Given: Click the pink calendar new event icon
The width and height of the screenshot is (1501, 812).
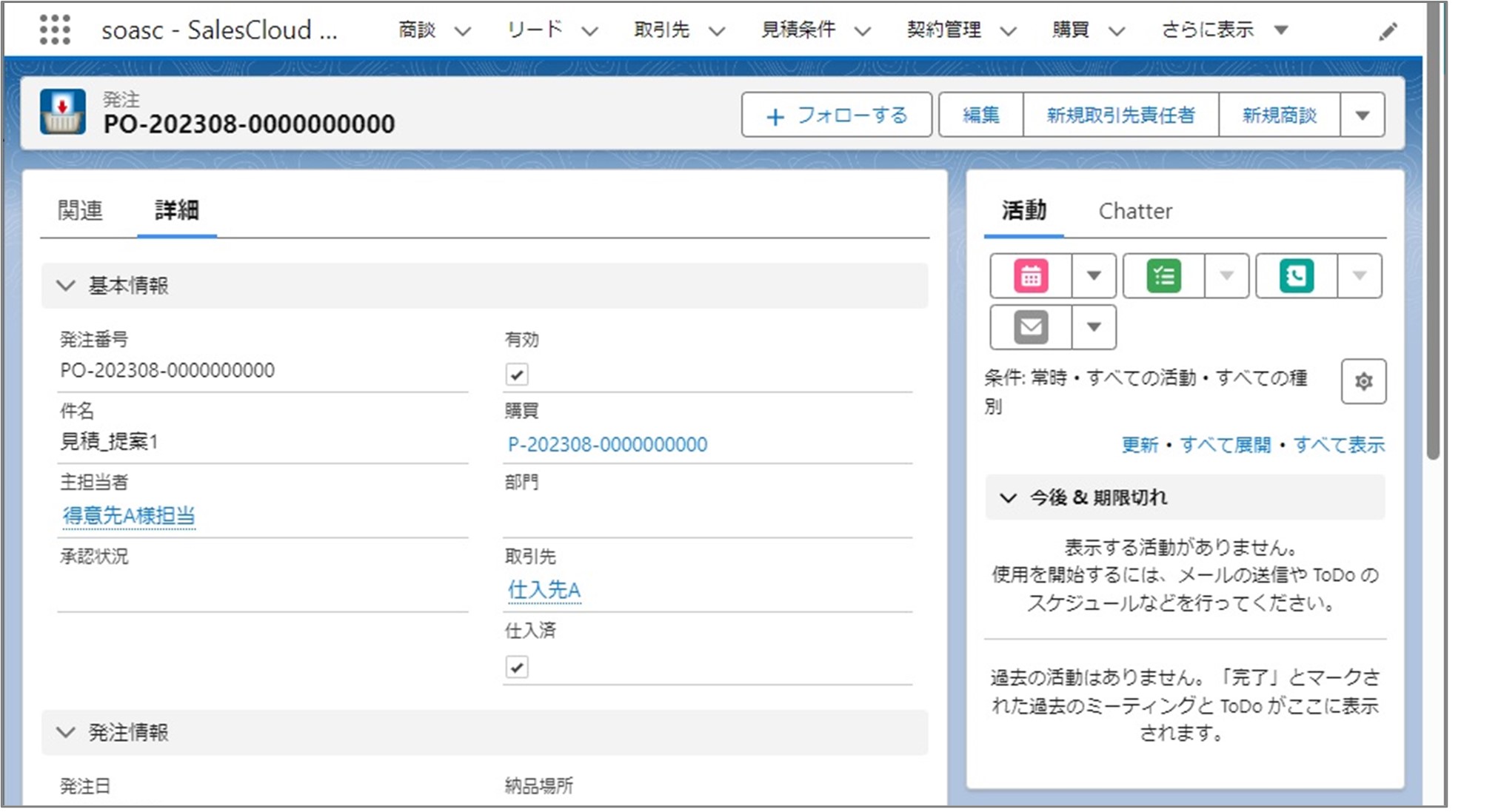Looking at the screenshot, I should click(1031, 276).
